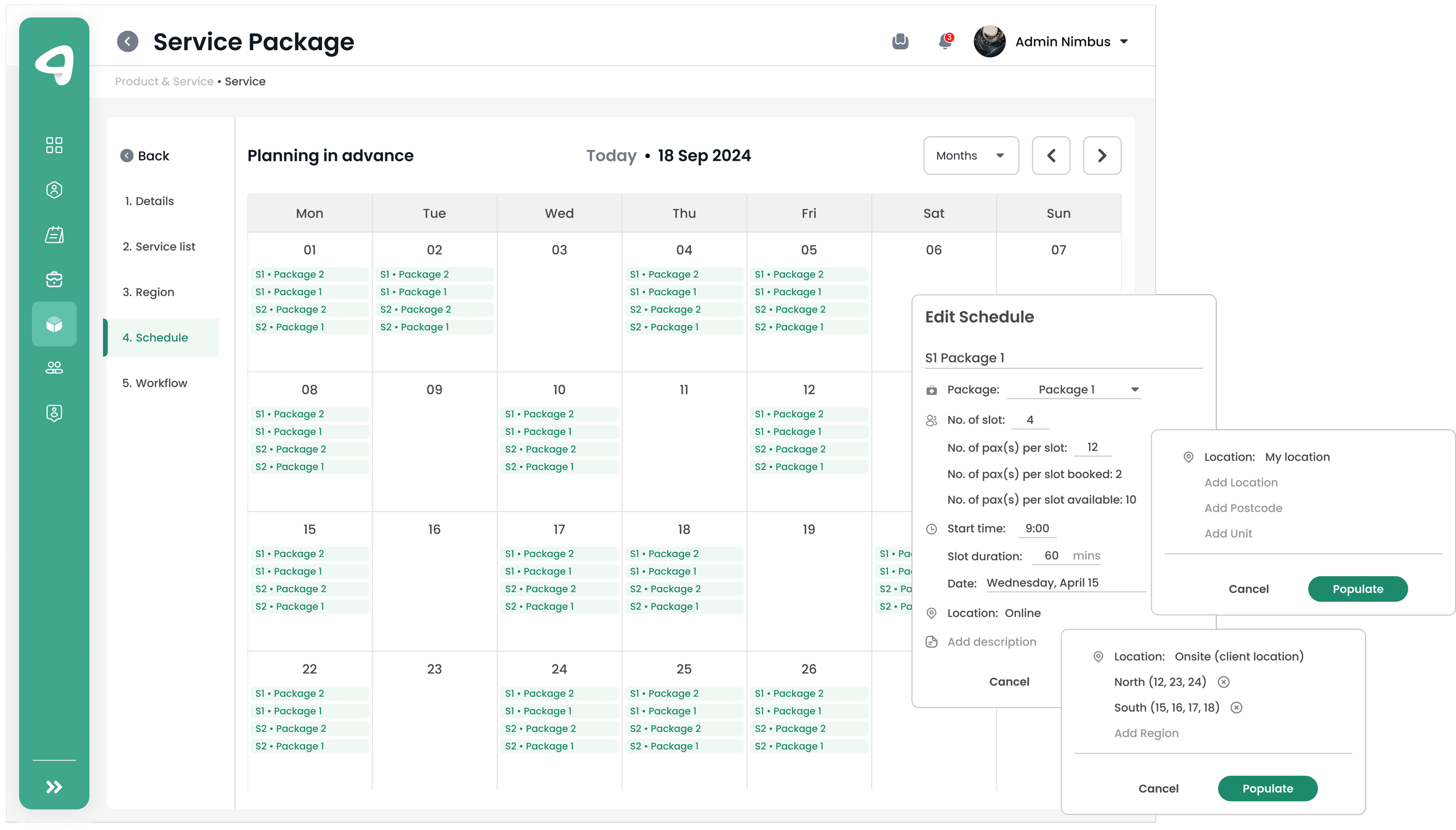Click the Add Postcode field

(1243, 508)
